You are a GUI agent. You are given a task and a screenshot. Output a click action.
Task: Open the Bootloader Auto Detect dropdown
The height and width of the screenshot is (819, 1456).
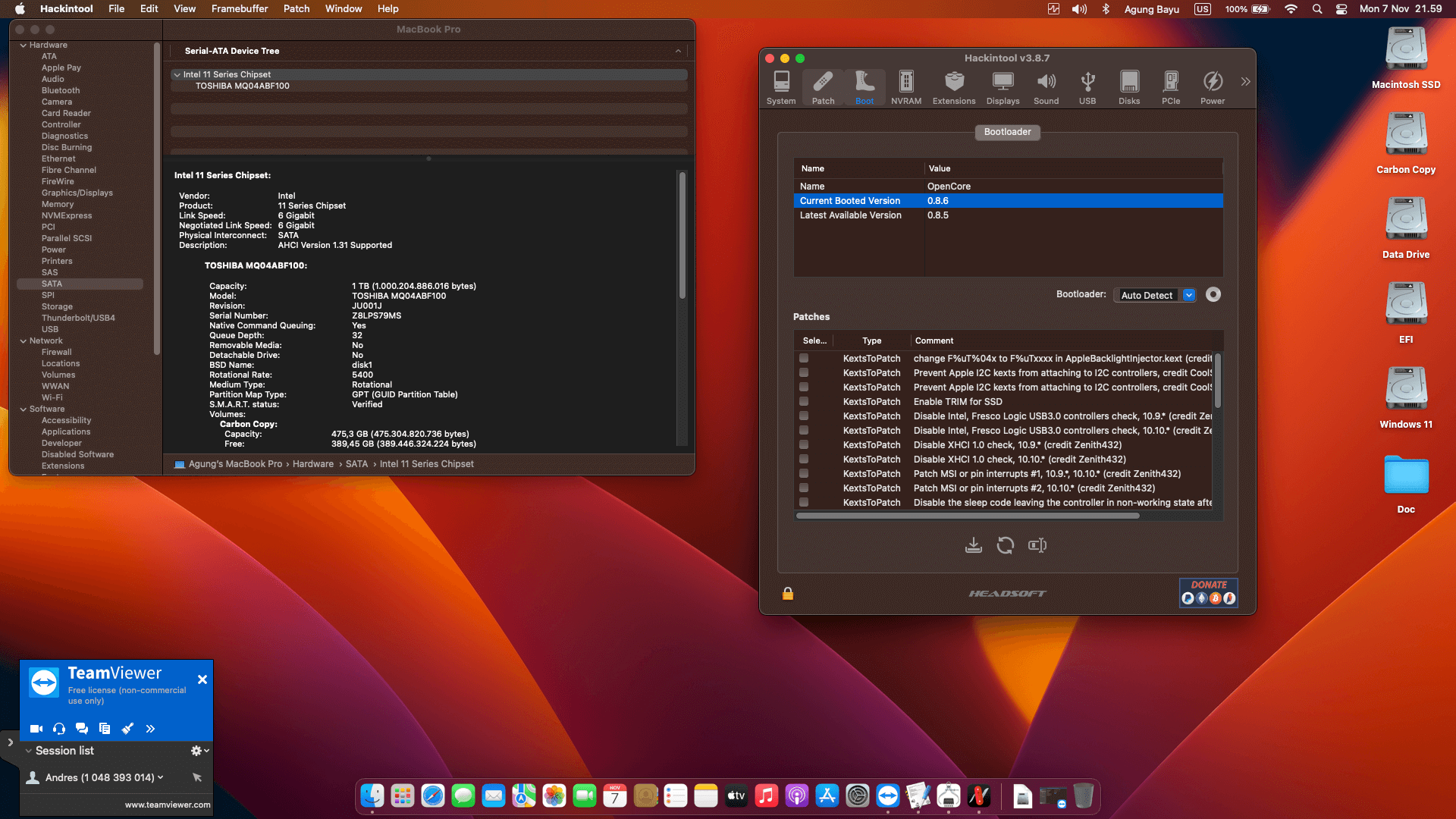(1156, 295)
